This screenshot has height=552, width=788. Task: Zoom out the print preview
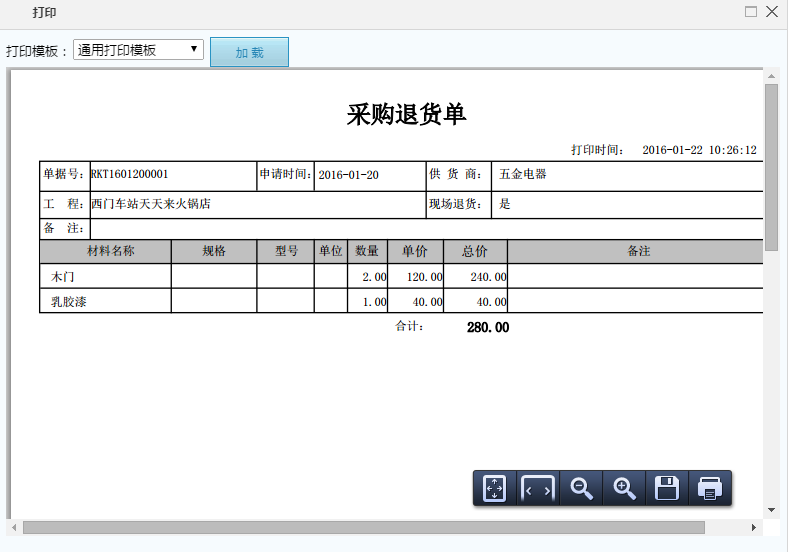click(581, 488)
